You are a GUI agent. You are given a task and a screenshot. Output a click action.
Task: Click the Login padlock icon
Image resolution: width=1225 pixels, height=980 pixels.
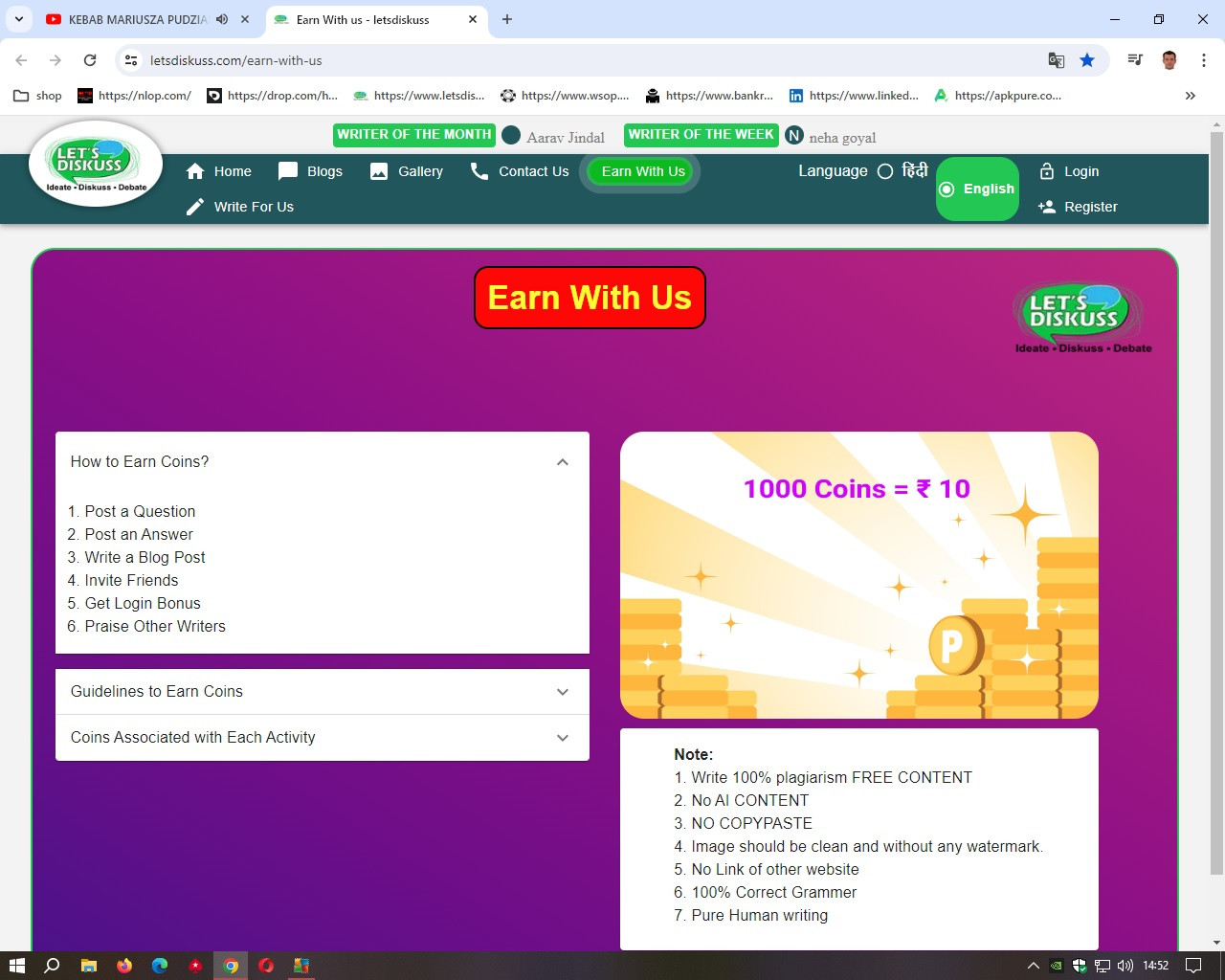(x=1047, y=171)
